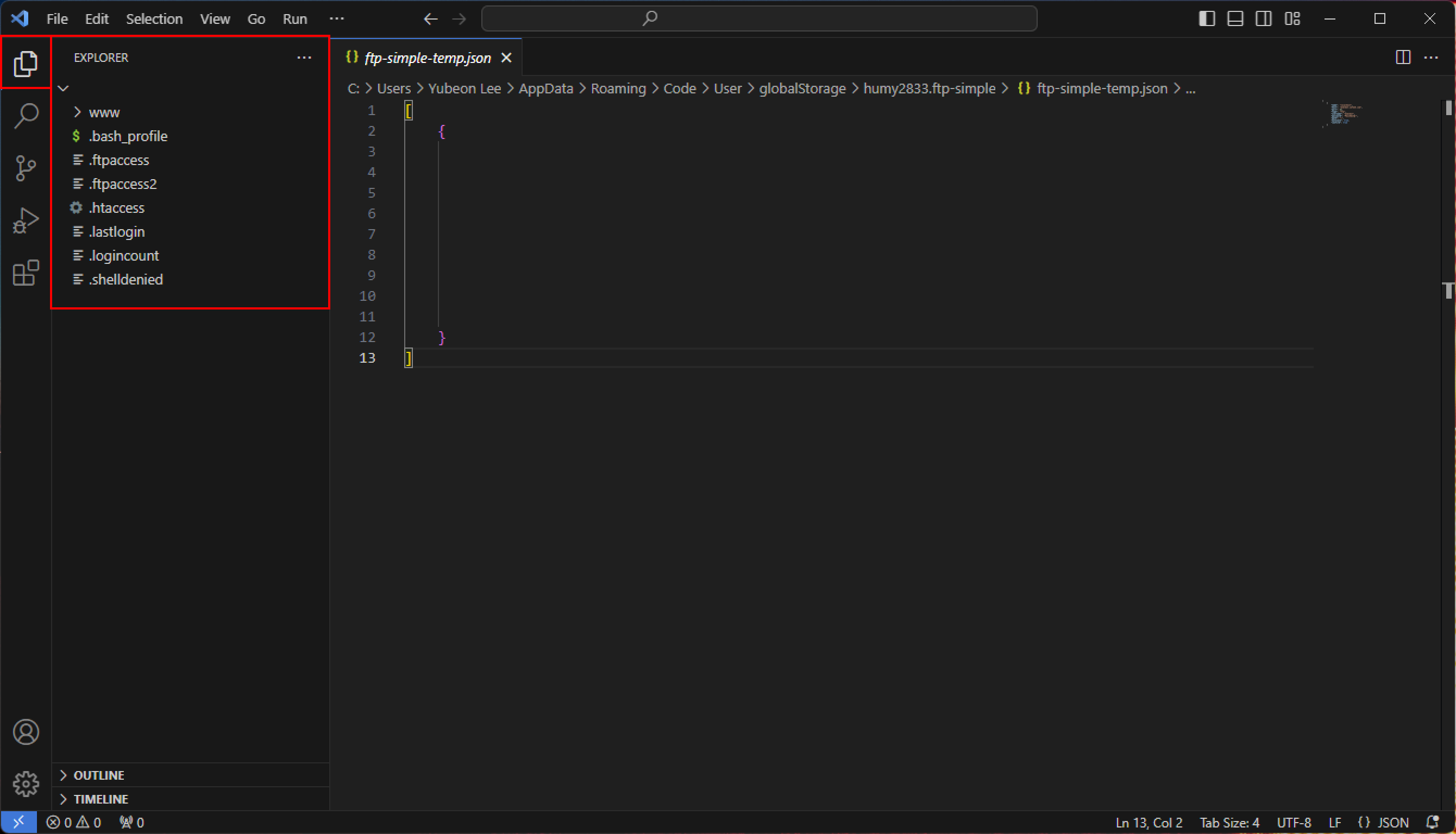Toggle the primary side bar visibility
Image resolution: width=1456 pixels, height=834 pixels.
coord(1207,19)
